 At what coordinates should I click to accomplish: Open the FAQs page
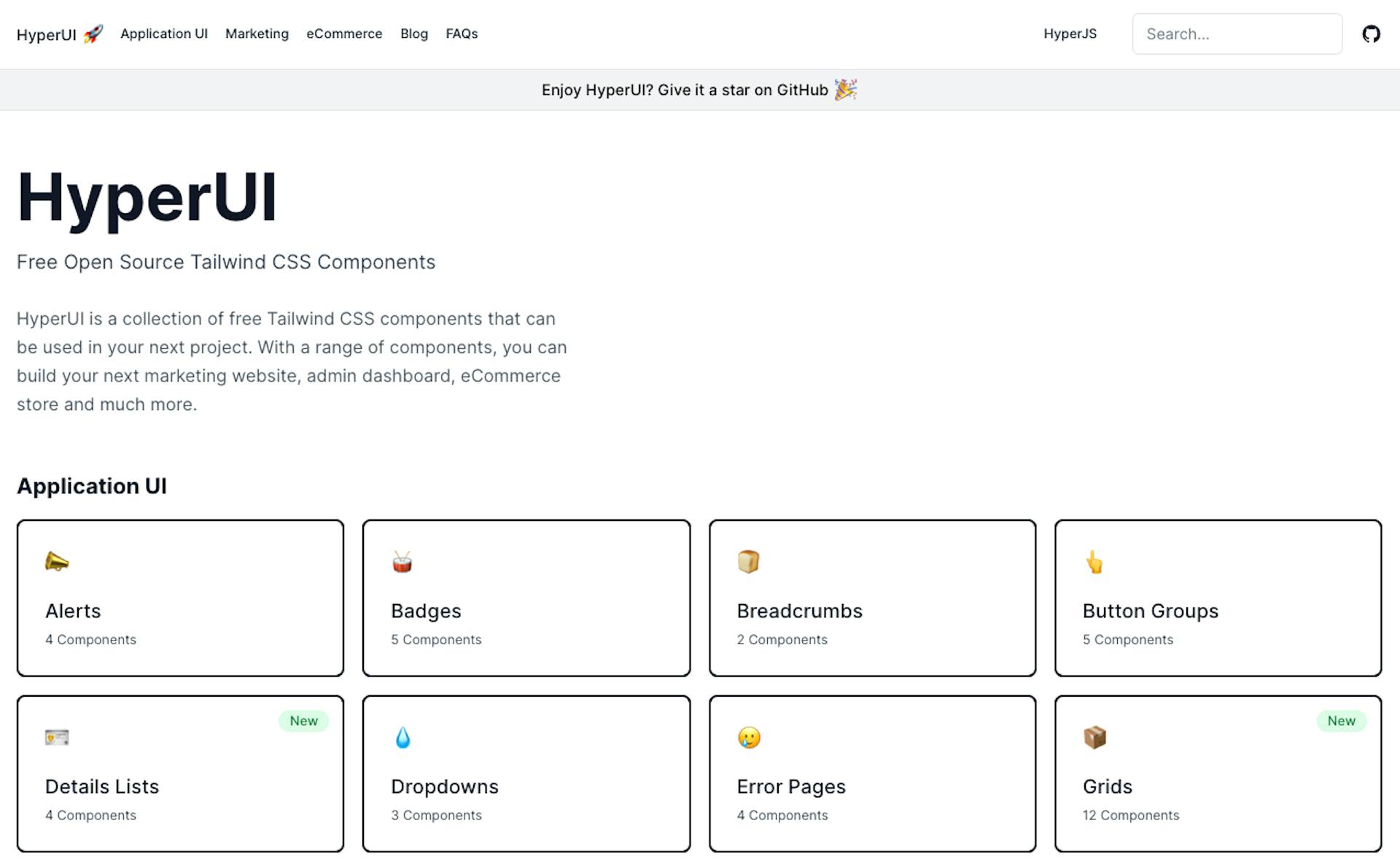(x=462, y=34)
